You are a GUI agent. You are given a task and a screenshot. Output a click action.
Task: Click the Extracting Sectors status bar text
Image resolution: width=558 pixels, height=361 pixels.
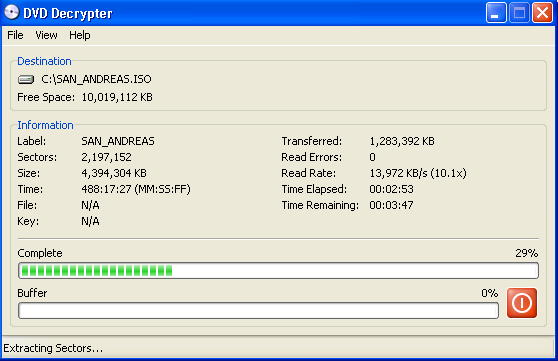(x=53, y=348)
